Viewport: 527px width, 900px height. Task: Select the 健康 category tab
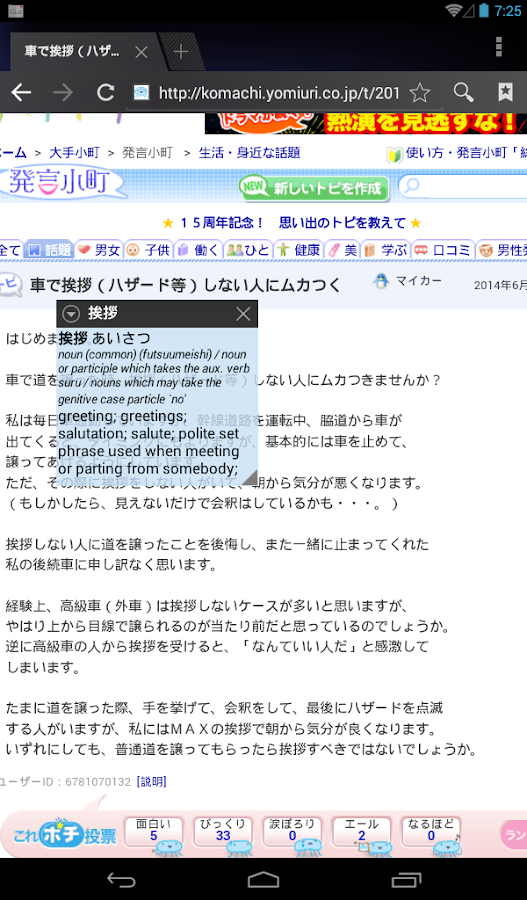(297, 250)
